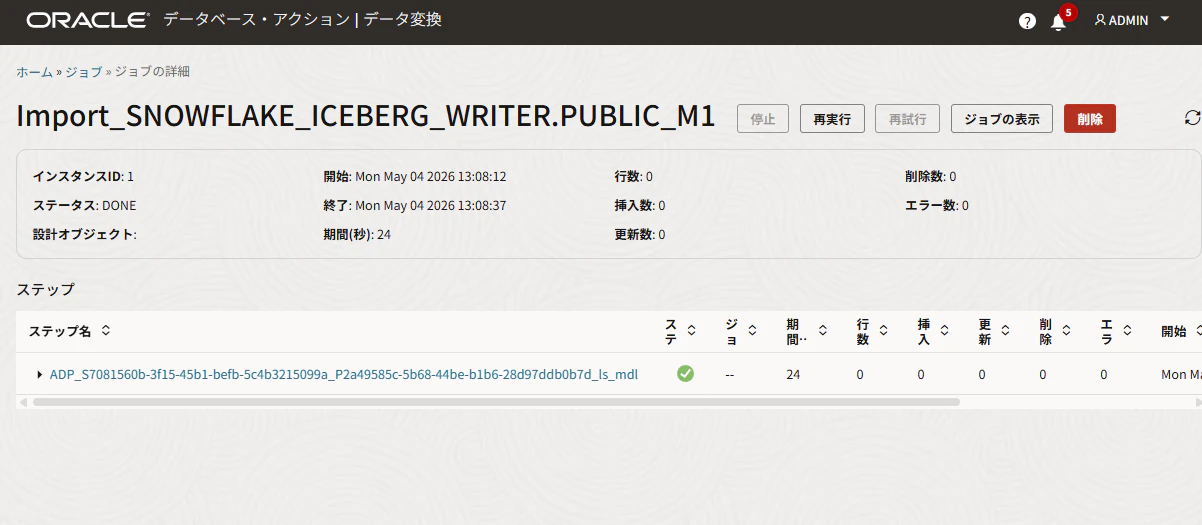The image size is (1202, 525).
Task: Click the 開始 column header
Action: (x=1174, y=331)
